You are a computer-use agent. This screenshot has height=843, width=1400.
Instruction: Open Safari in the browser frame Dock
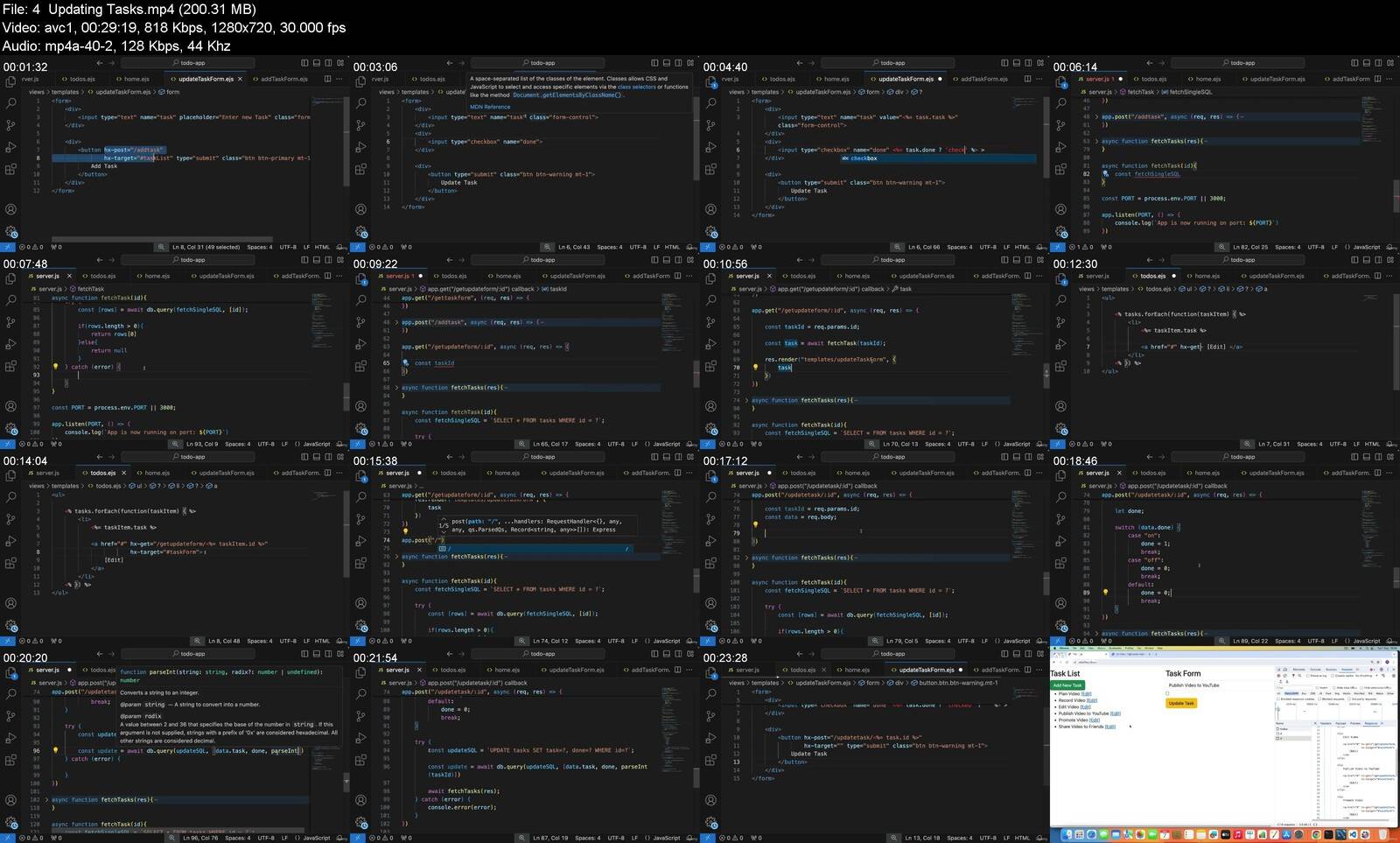pyautogui.click(x=1091, y=834)
